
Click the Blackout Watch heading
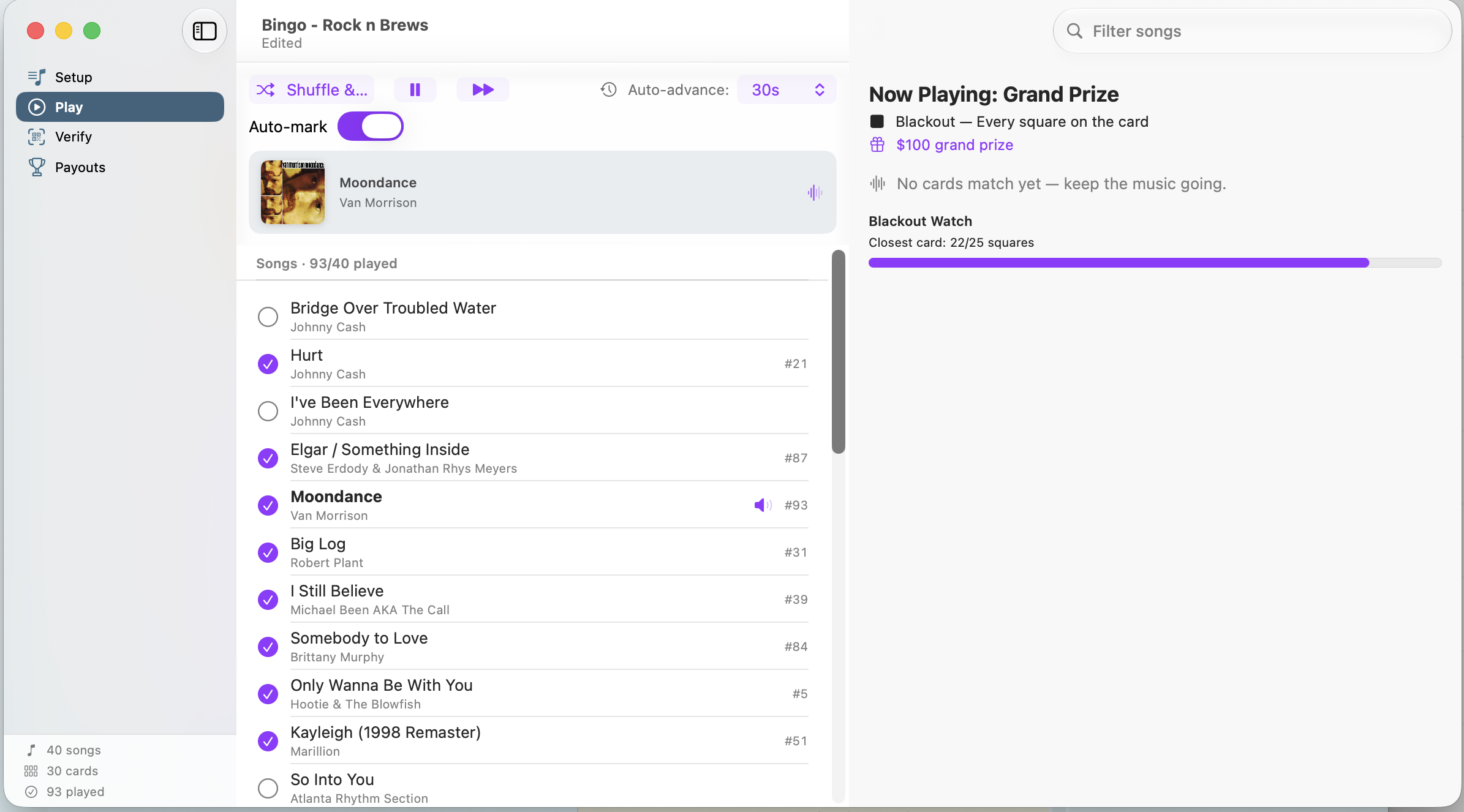click(x=920, y=222)
